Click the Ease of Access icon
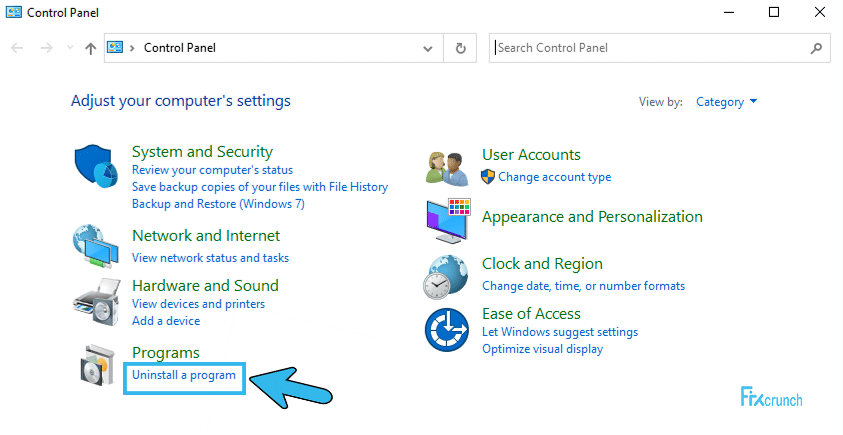This screenshot has height=435, width=843. point(446,330)
